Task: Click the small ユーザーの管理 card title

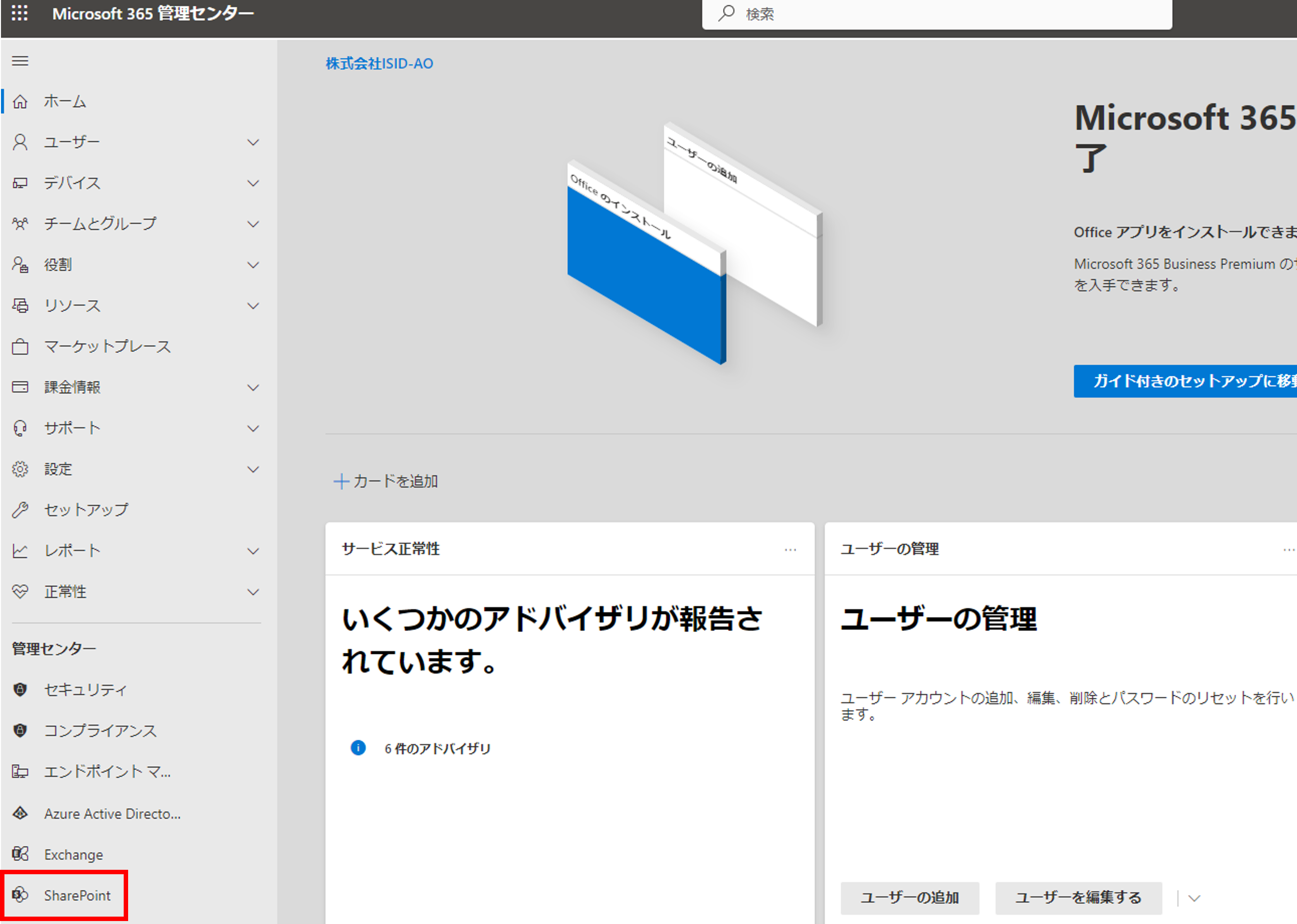Action: [890, 549]
